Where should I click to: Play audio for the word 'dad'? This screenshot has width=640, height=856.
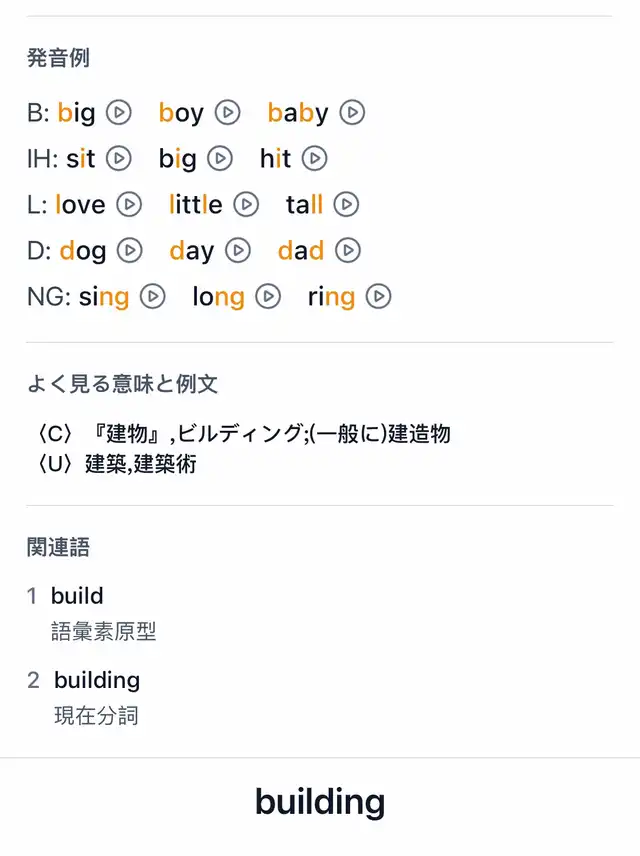pyautogui.click(x=348, y=251)
